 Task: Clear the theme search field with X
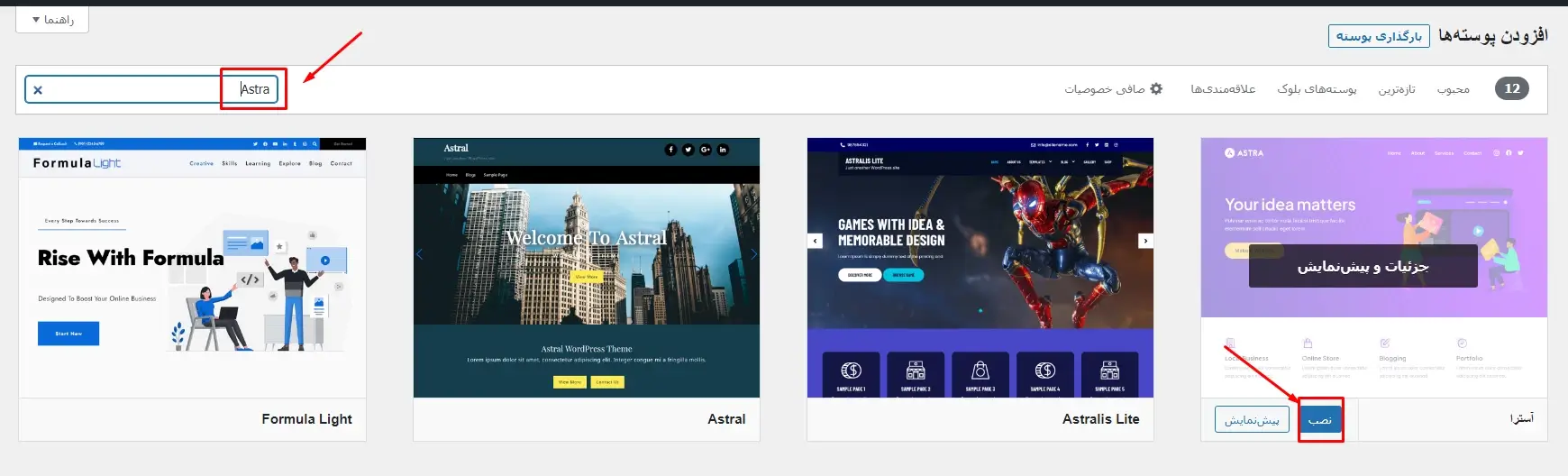pos(38,90)
